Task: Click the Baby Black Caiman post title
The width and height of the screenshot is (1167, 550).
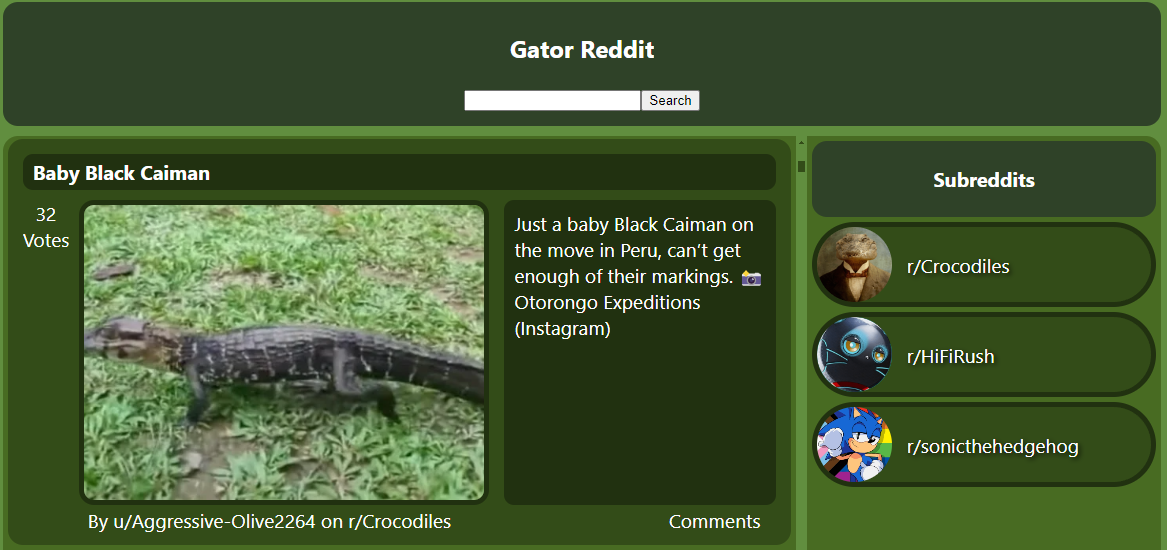Action: (x=121, y=173)
